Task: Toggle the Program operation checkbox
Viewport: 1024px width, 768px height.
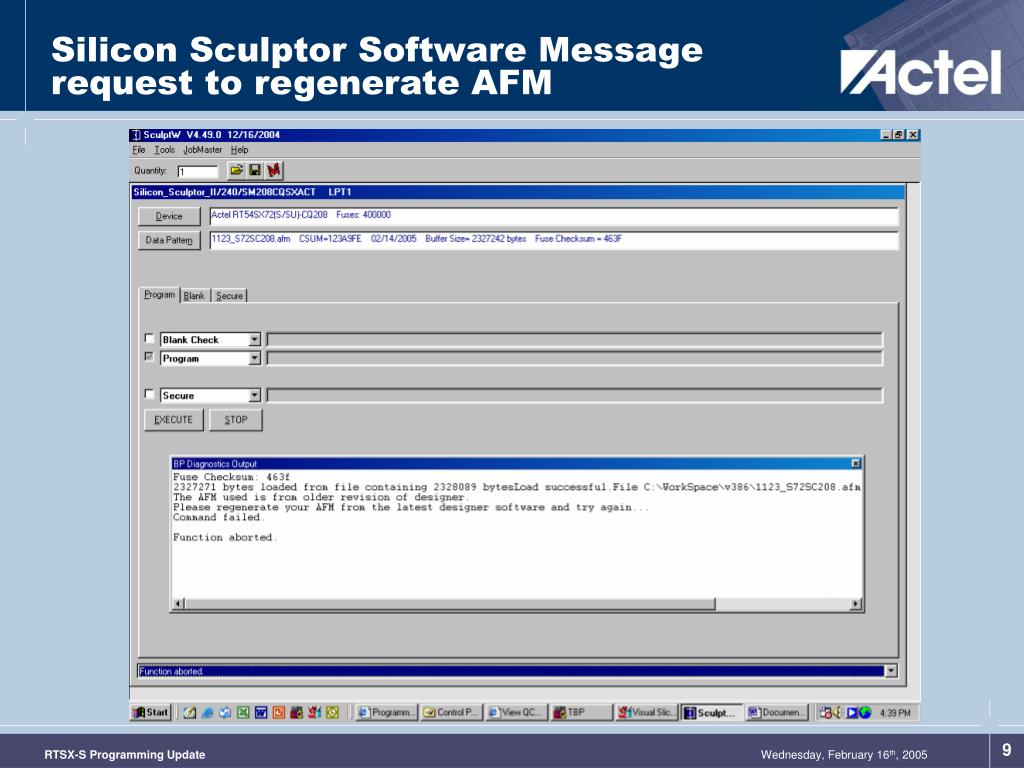Action: tap(149, 357)
